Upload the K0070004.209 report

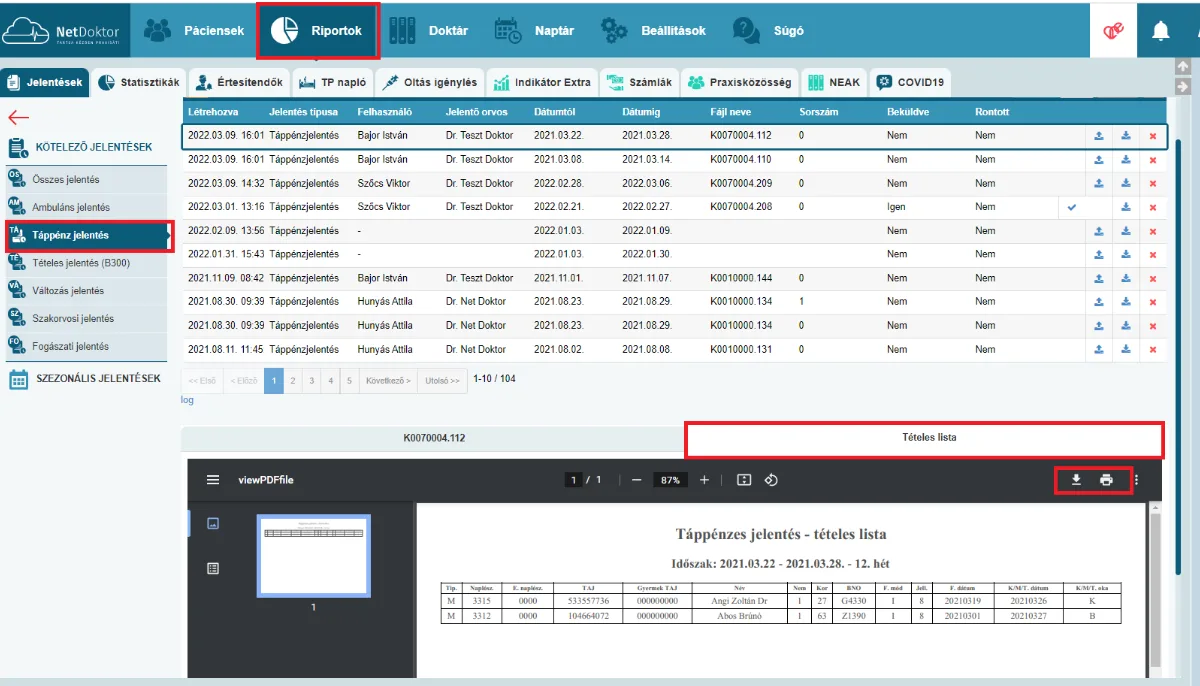[1099, 183]
